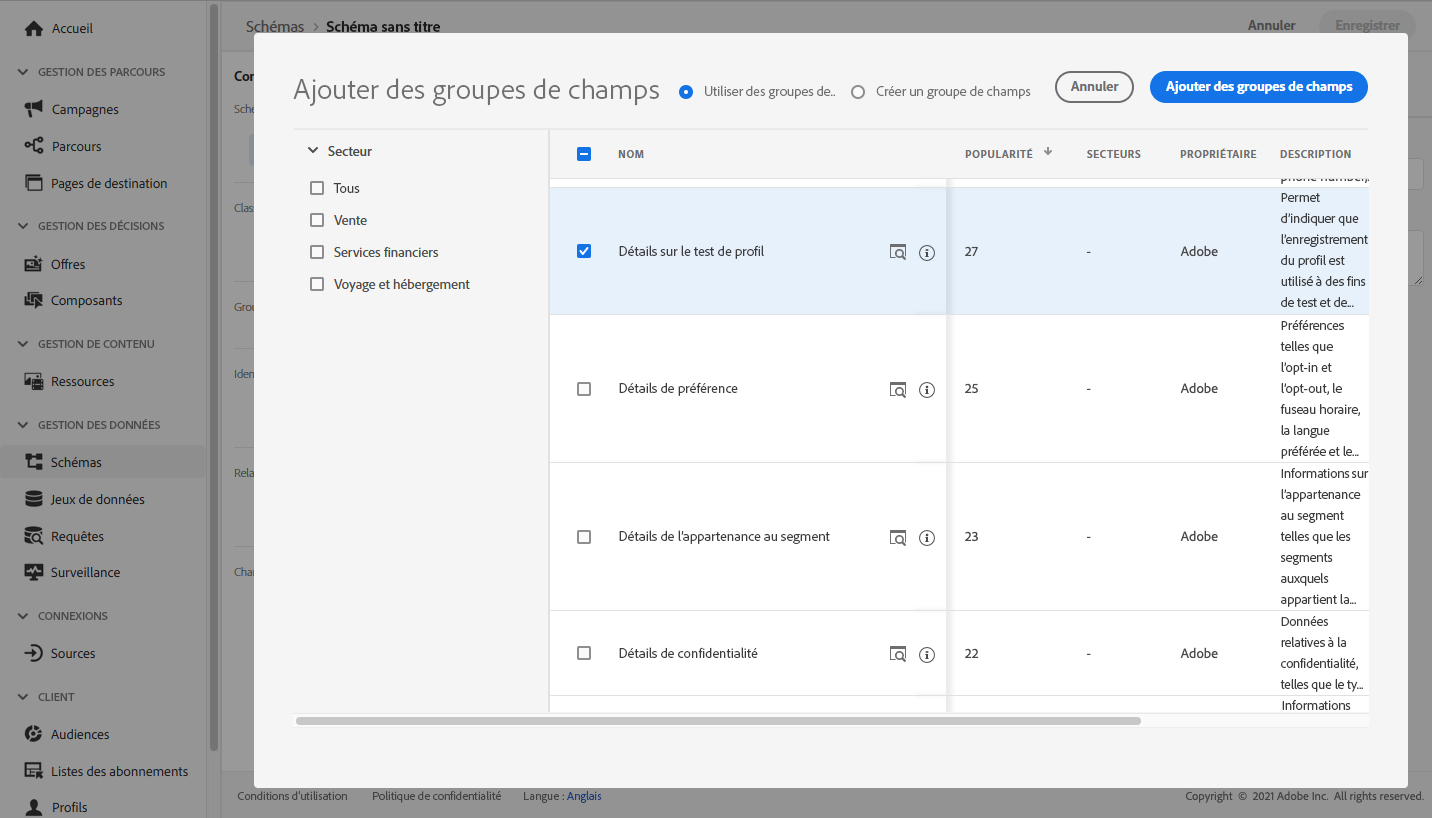Select the Créer un groupe de champs radio

(x=858, y=92)
